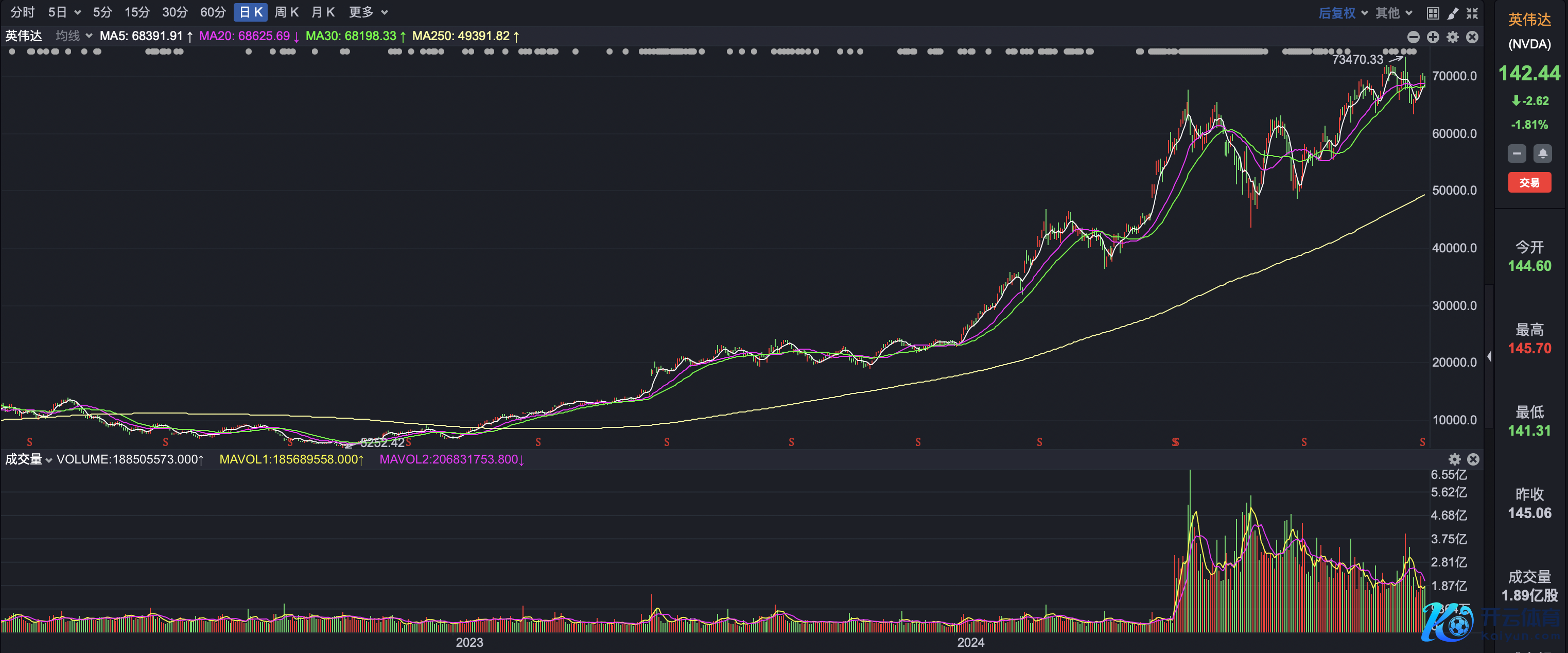Open the multi-chart grid layout icon
The image size is (1568, 653).
click(1433, 13)
